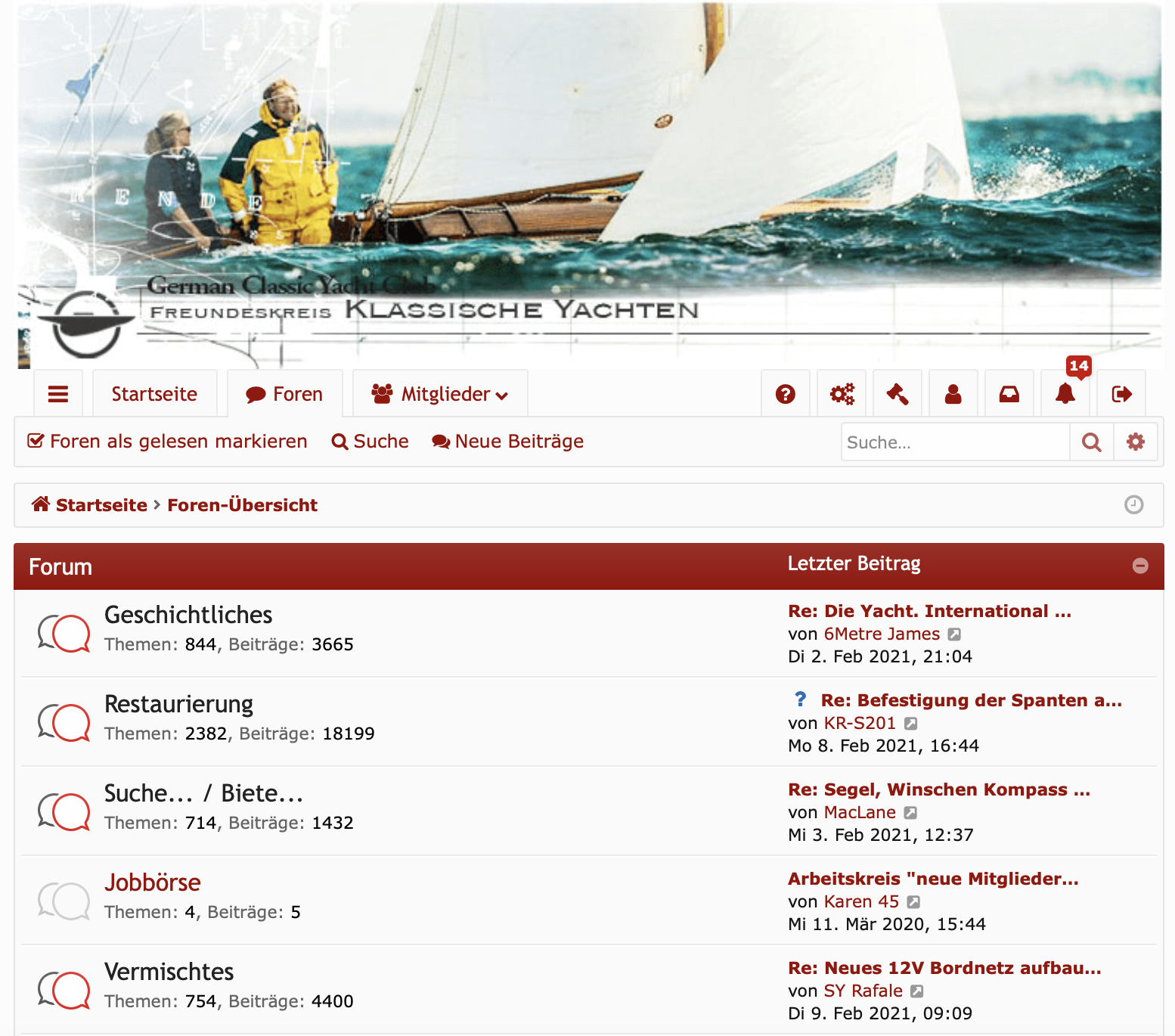Open advanced search gear icon
Viewport: 1175px width, 1036px height.
(1135, 442)
